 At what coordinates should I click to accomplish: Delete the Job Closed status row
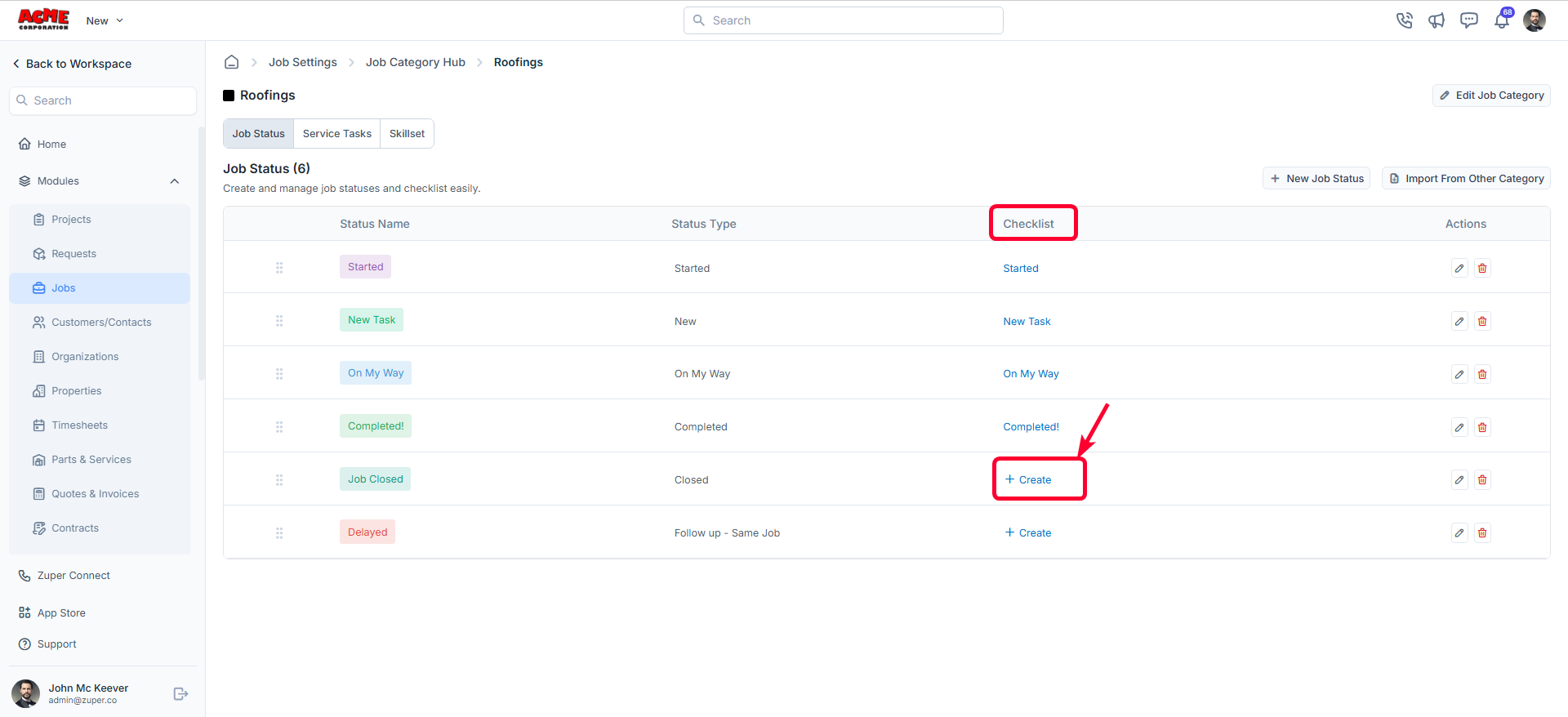click(x=1482, y=479)
